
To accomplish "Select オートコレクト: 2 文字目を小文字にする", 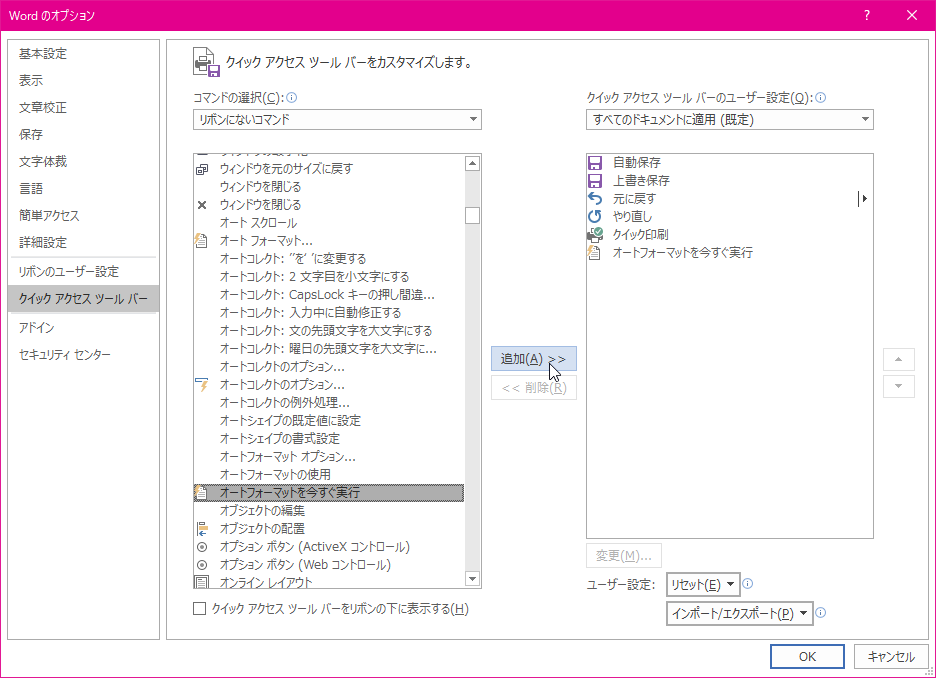I will [329, 277].
